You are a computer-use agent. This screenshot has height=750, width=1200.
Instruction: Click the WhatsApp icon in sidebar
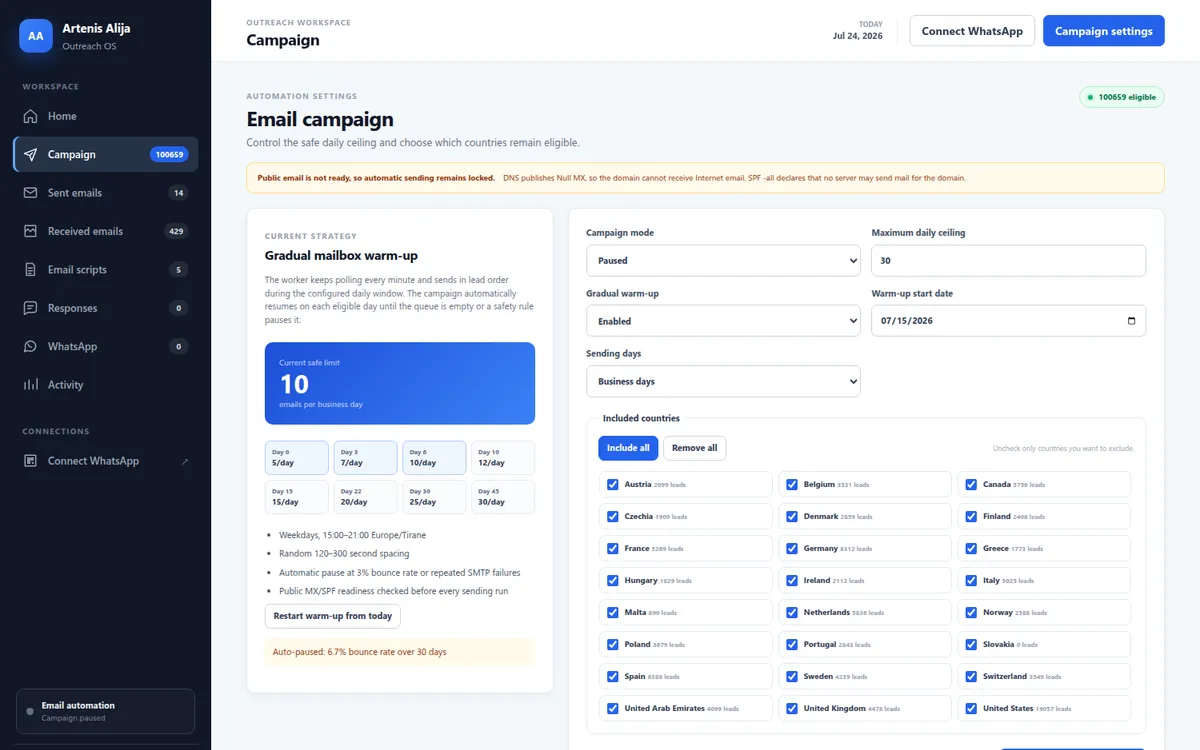(x=30, y=346)
